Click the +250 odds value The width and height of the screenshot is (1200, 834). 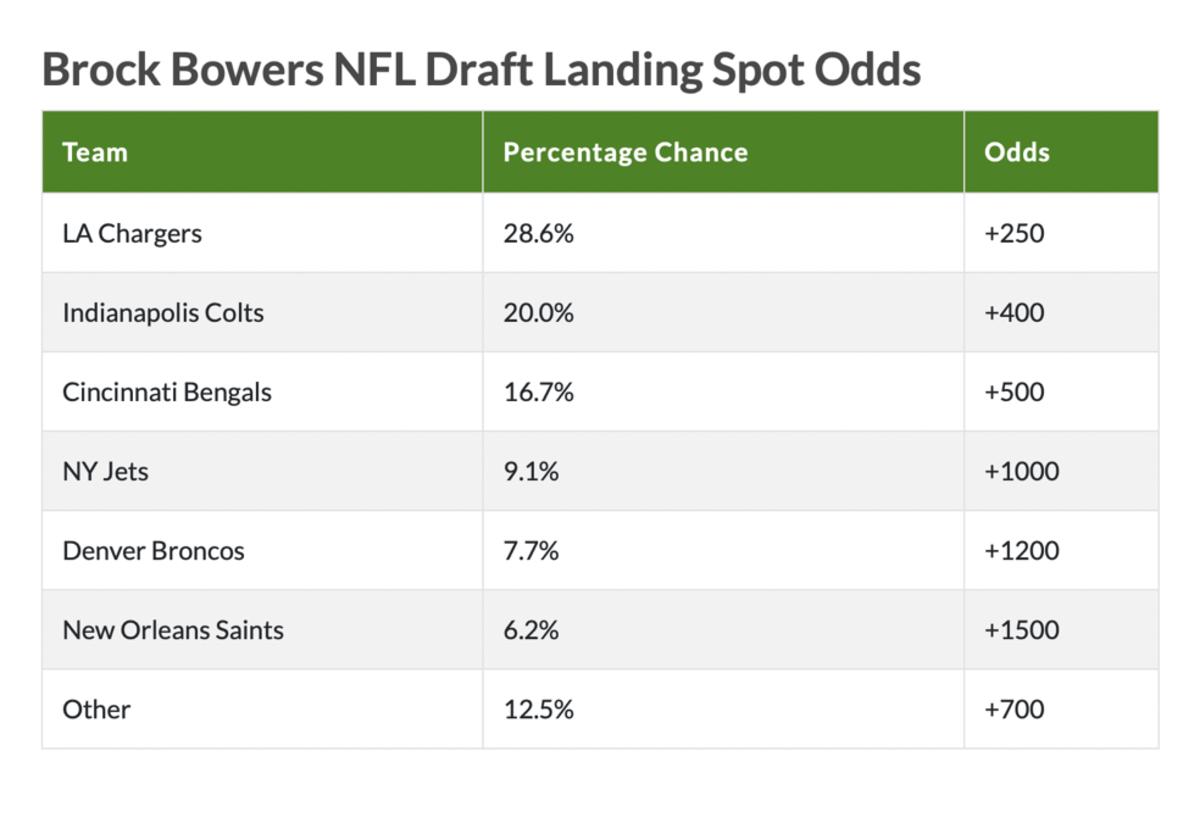(1014, 233)
